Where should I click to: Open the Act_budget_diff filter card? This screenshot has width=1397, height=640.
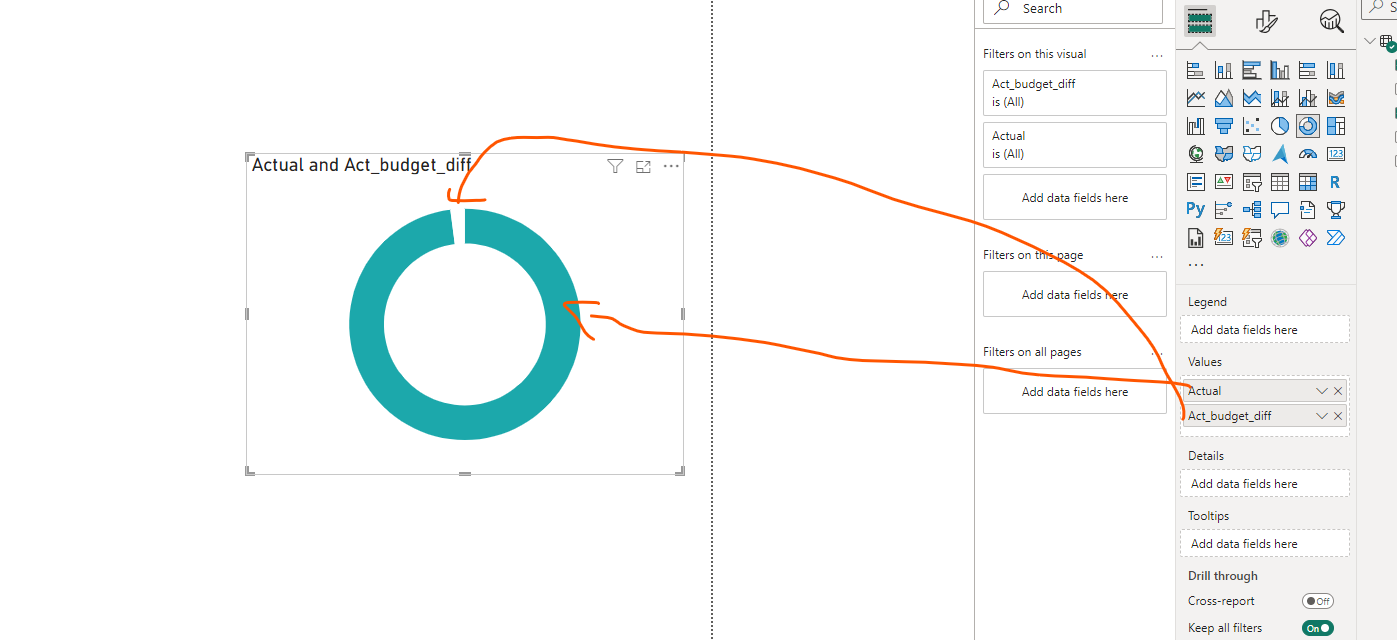(1075, 93)
